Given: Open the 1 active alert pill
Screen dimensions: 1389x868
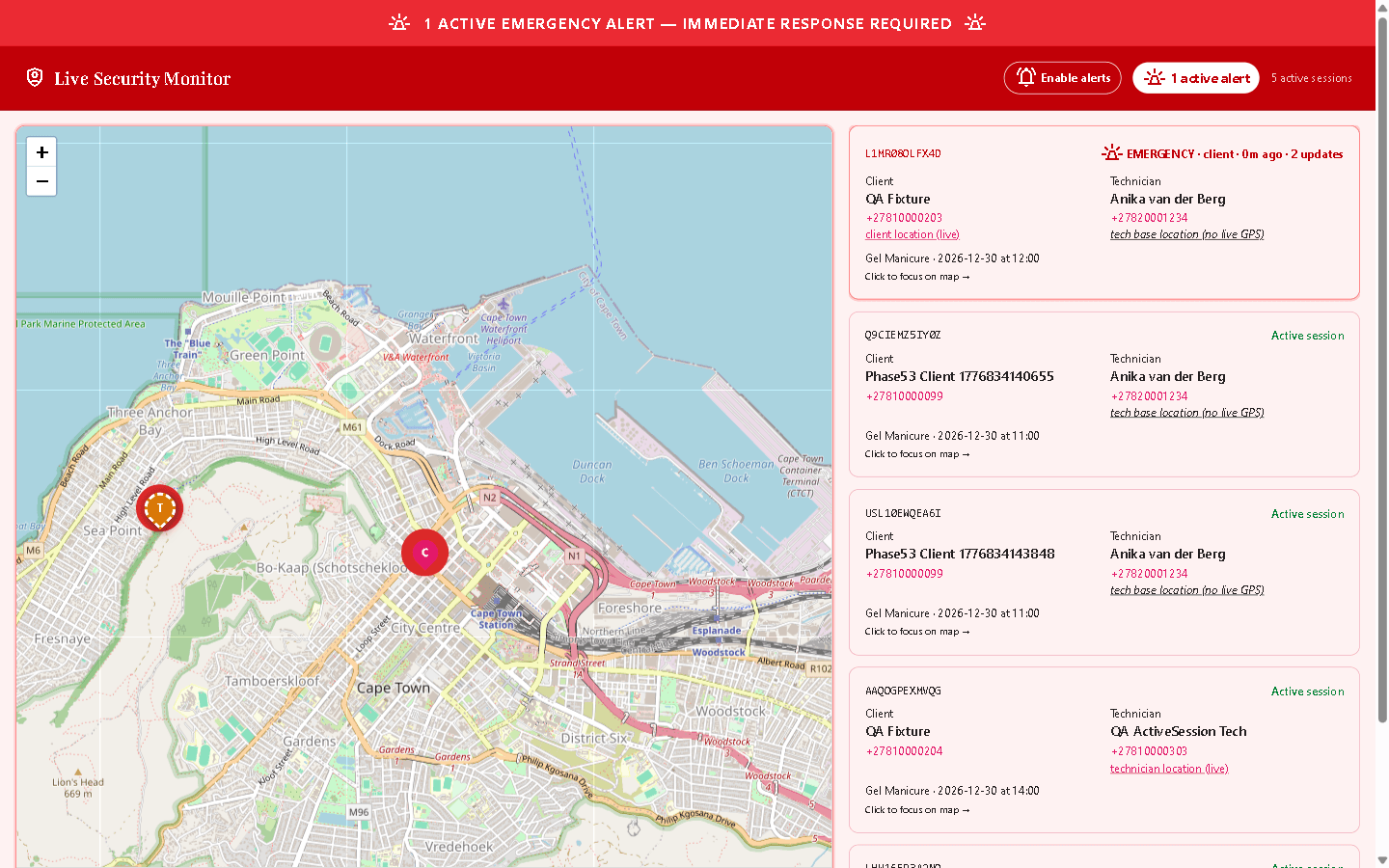Looking at the screenshot, I should (x=1196, y=78).
